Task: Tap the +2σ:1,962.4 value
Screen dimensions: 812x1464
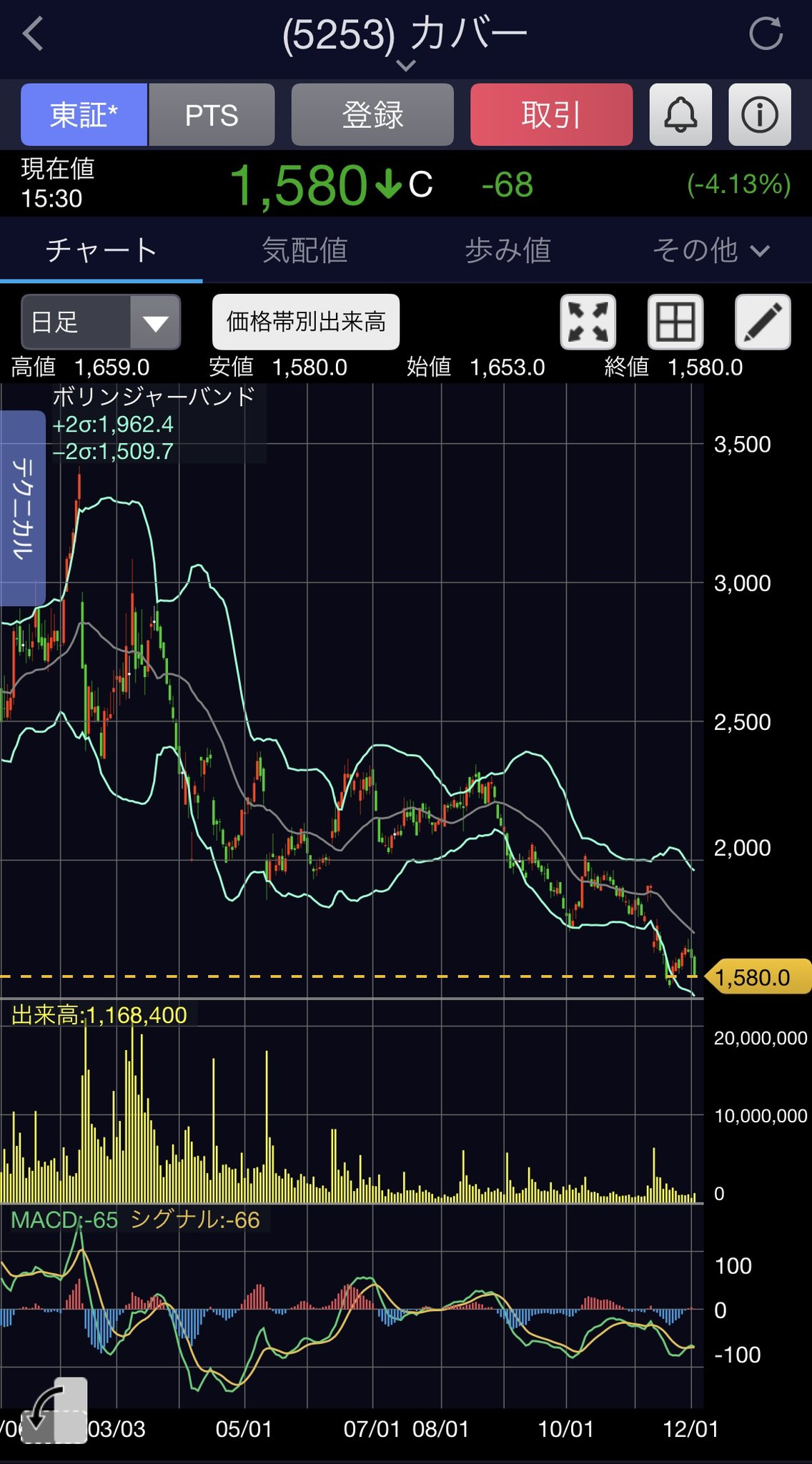Action: [x=113, y=425]
